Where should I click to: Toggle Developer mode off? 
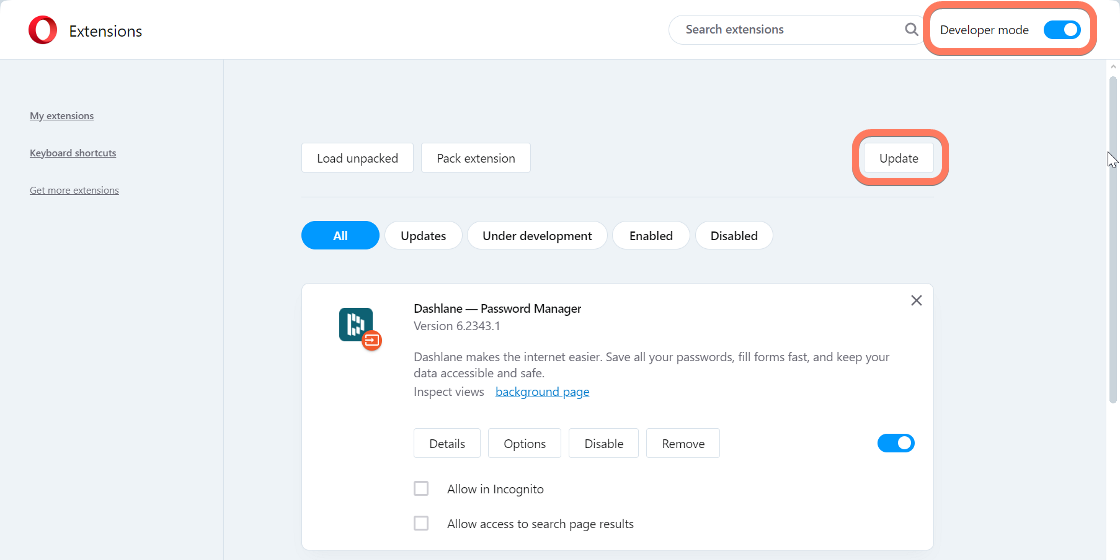[x=1061, y=30]
